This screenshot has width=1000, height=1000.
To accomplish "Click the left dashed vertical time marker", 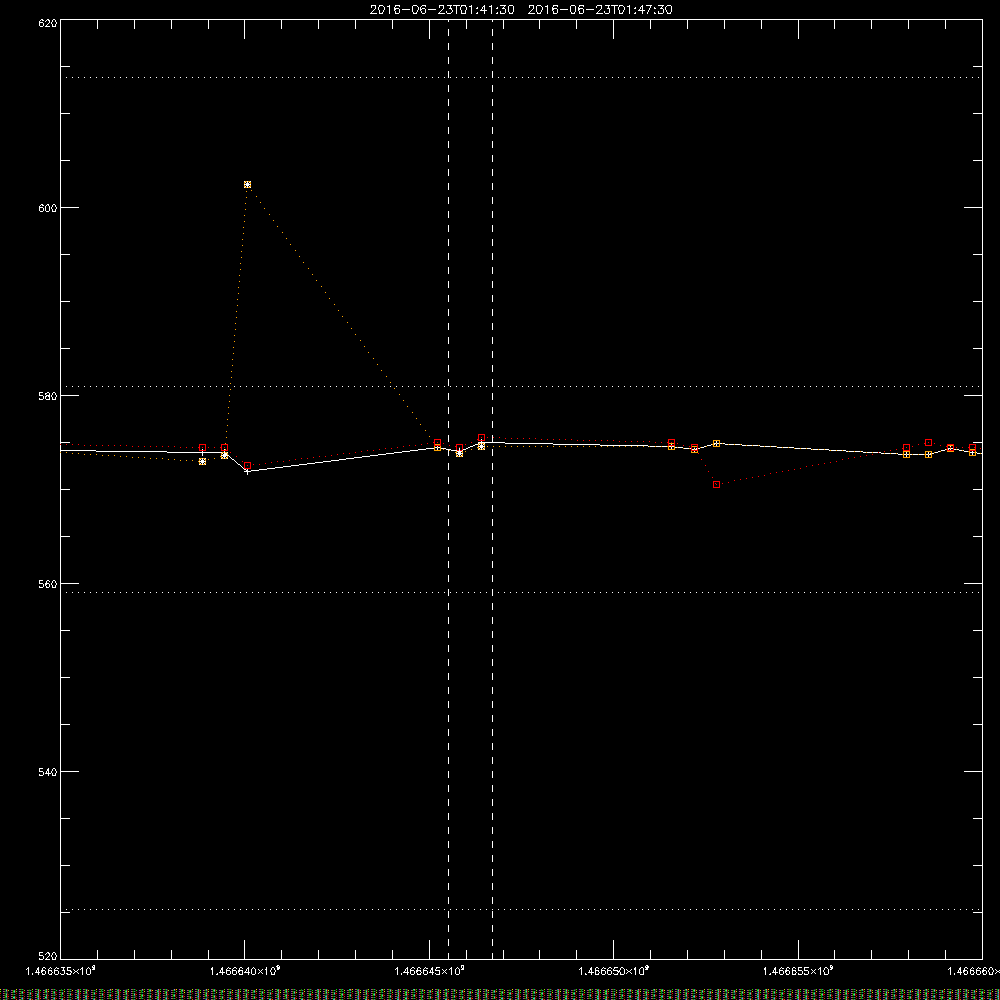I will (x=448, y=489).
